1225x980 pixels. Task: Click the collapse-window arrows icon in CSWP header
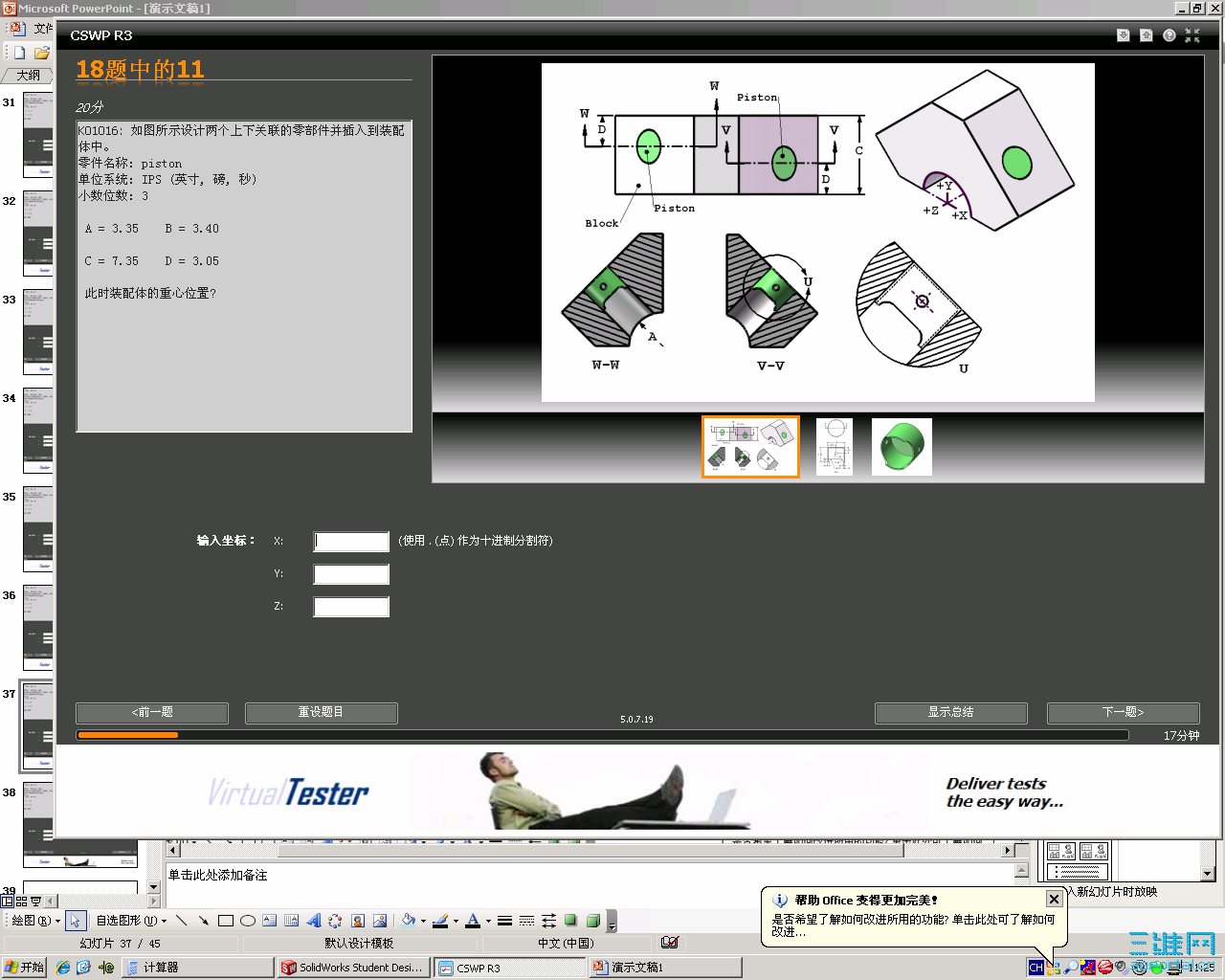[1192, 35]
